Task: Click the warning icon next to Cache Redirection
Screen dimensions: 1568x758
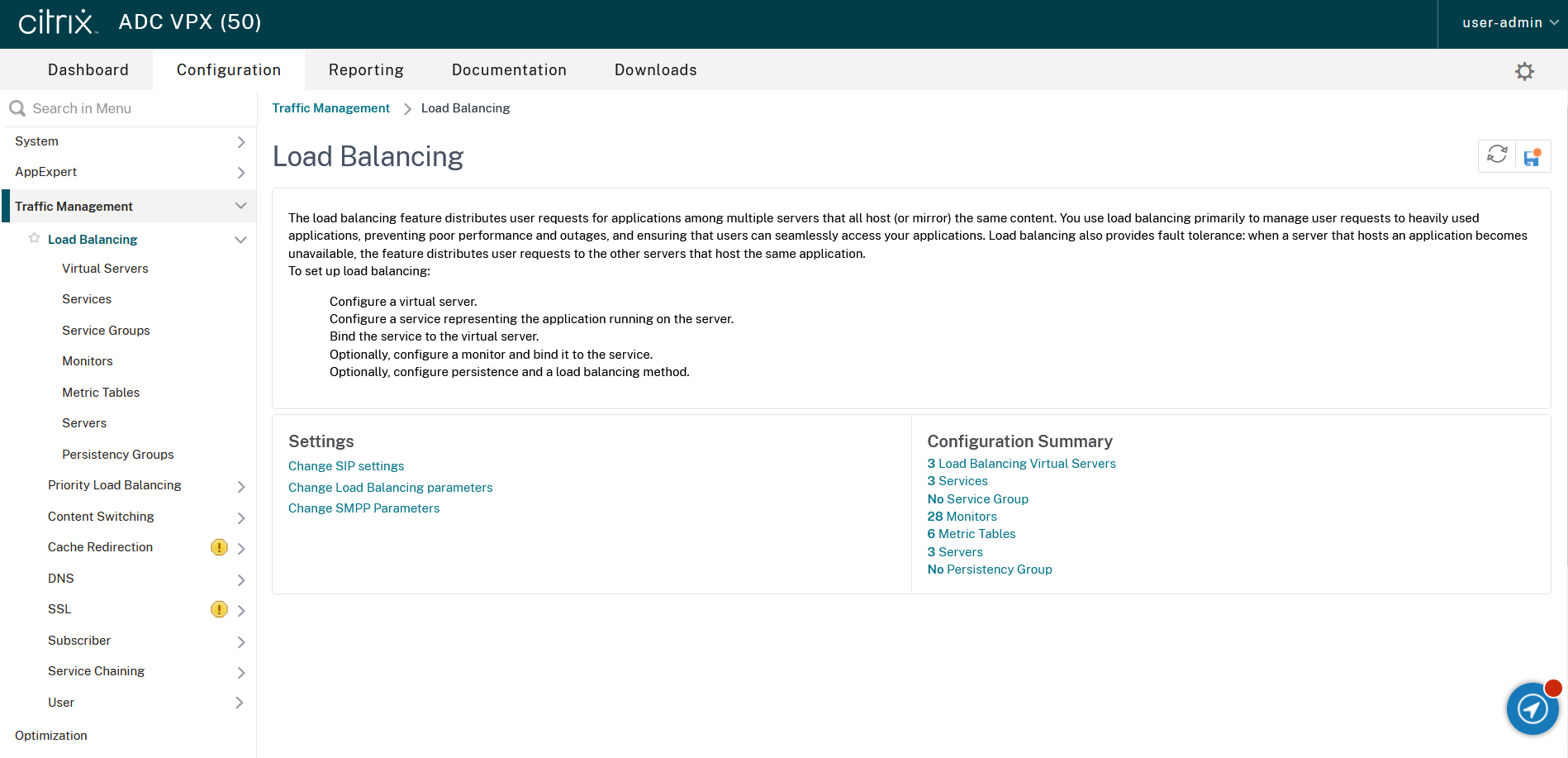Action: [219, 547]
